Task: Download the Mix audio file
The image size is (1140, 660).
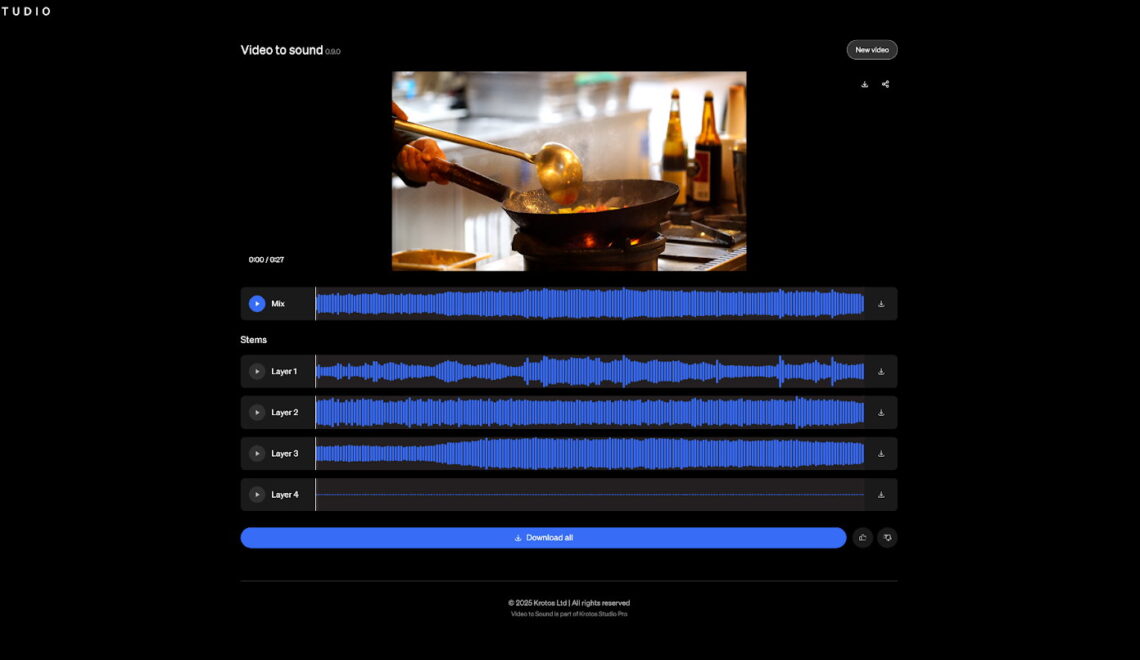Action: click(x=881, y=304)
